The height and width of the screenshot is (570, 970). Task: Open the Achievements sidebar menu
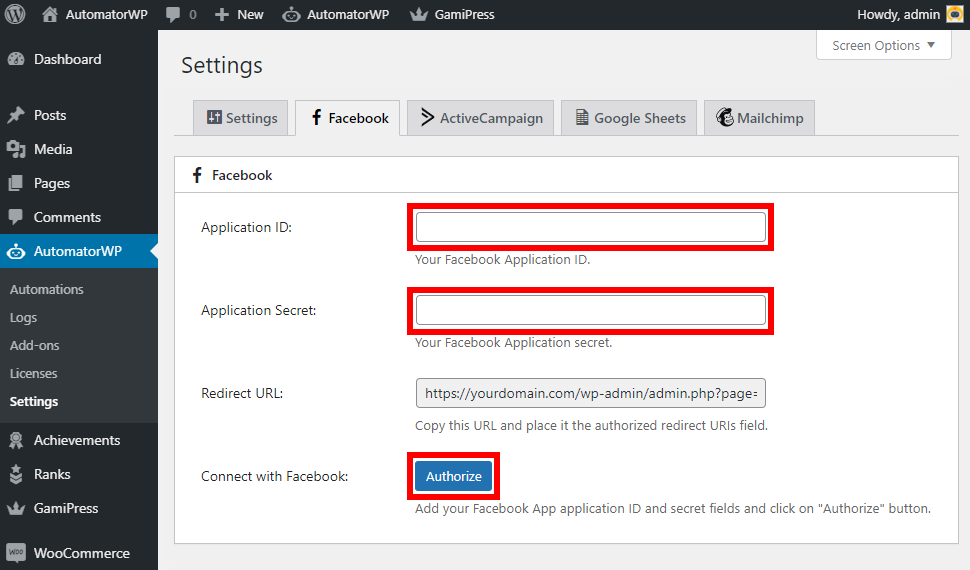click(x=76, y=440)
